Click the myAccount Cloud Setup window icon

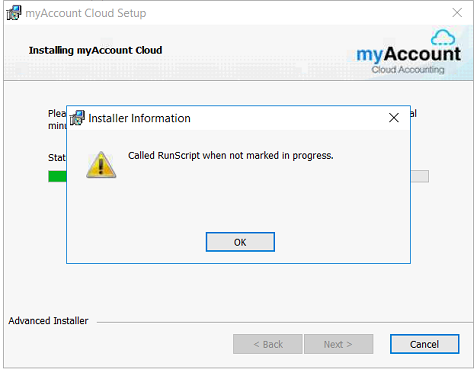[14, 13]
